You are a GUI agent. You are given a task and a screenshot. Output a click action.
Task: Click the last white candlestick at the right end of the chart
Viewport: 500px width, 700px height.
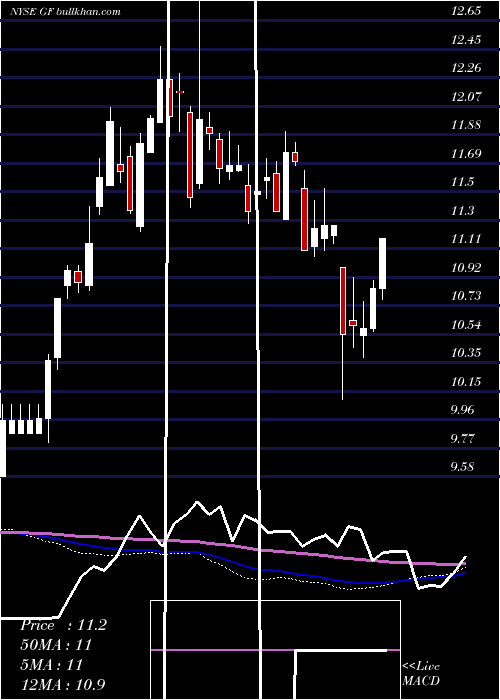coord(383,264)
